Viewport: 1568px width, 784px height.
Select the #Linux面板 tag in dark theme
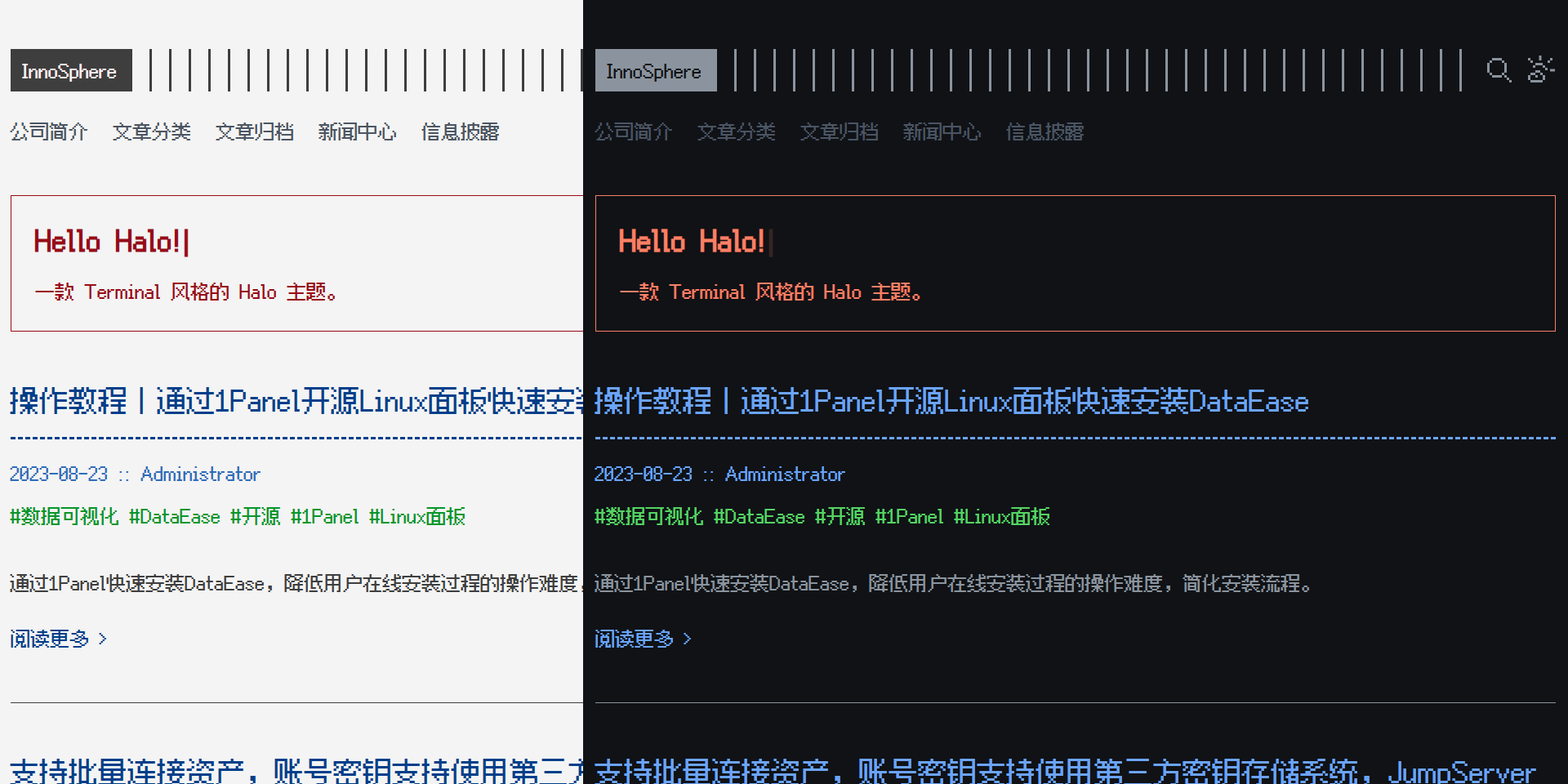point(1002,517)
